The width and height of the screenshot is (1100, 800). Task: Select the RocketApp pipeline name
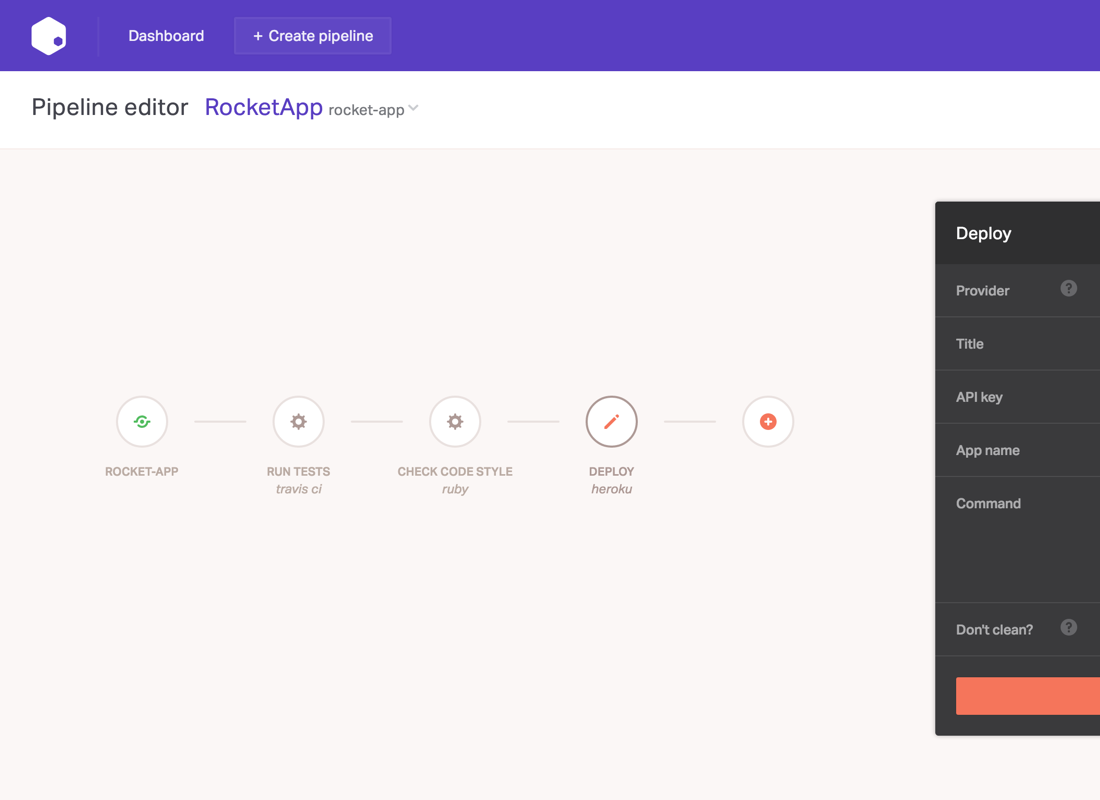click(x=263, y=107)
